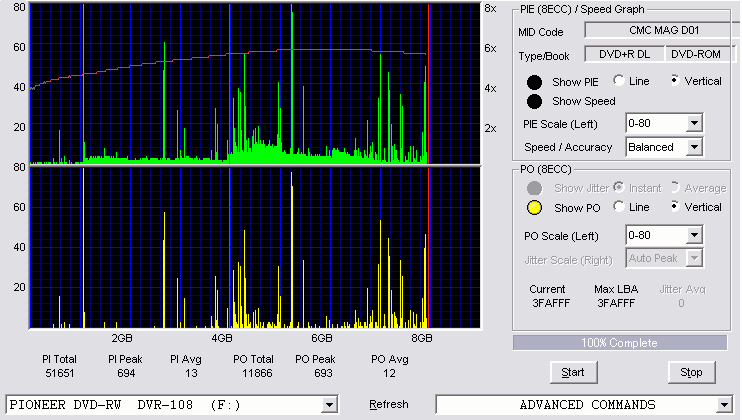Image resolution: width=742 pixels, height=420 pixels.
Task: Click the PIE (8ECC) / Speed Graph heading
Action: 582,9
